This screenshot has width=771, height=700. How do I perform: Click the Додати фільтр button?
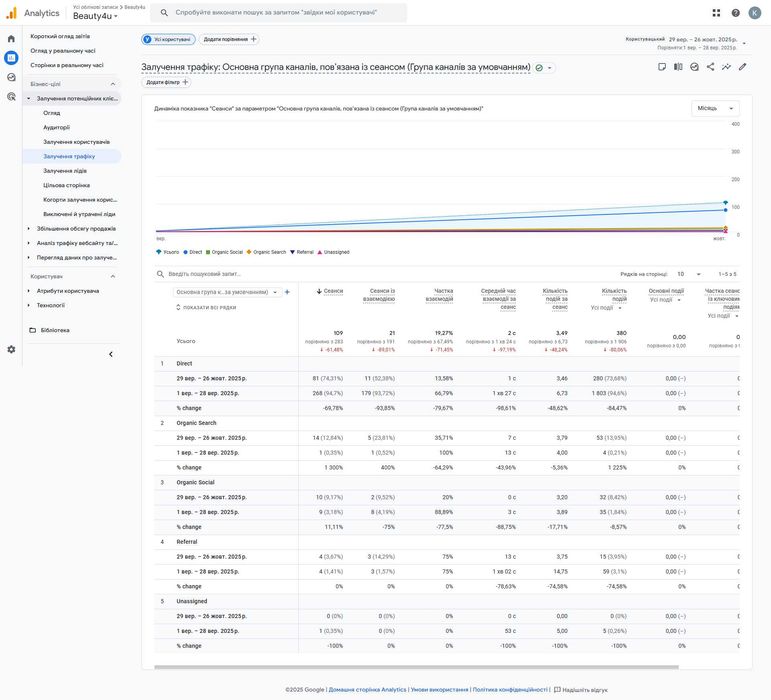pyautogui.click(x=167, y=82)
